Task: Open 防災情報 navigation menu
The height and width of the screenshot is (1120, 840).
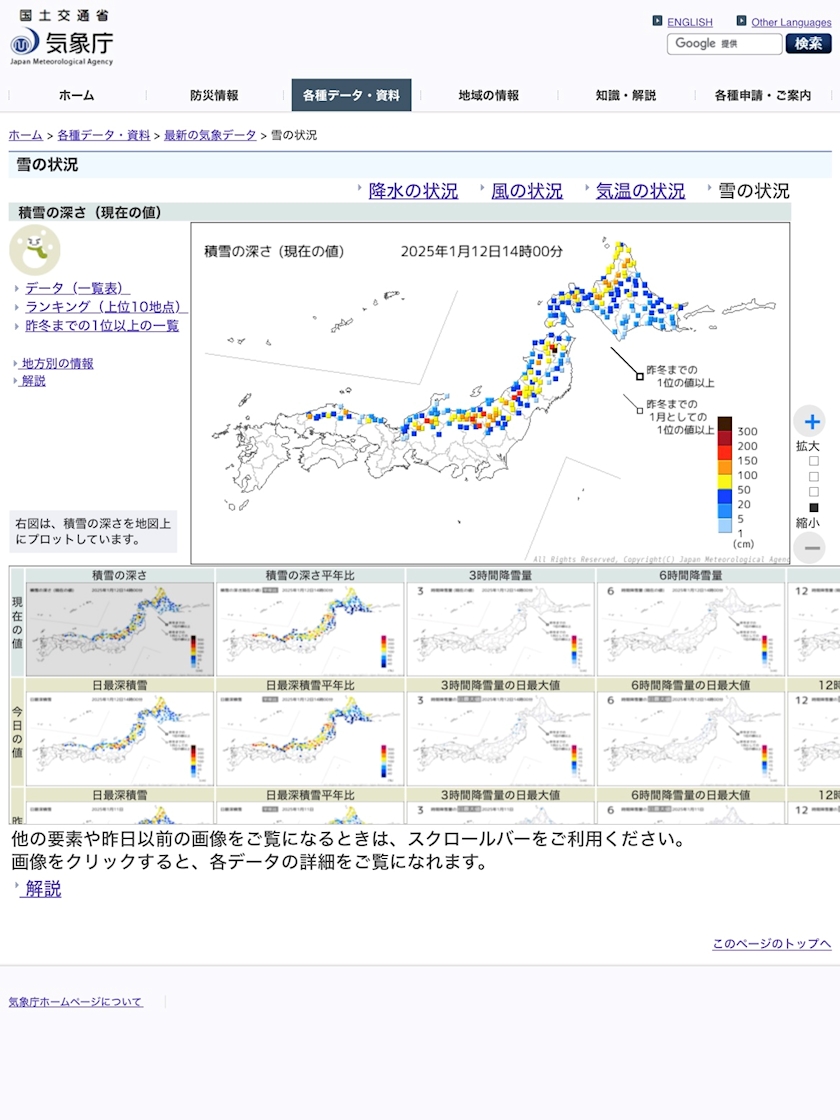Action: coord(214,95)
